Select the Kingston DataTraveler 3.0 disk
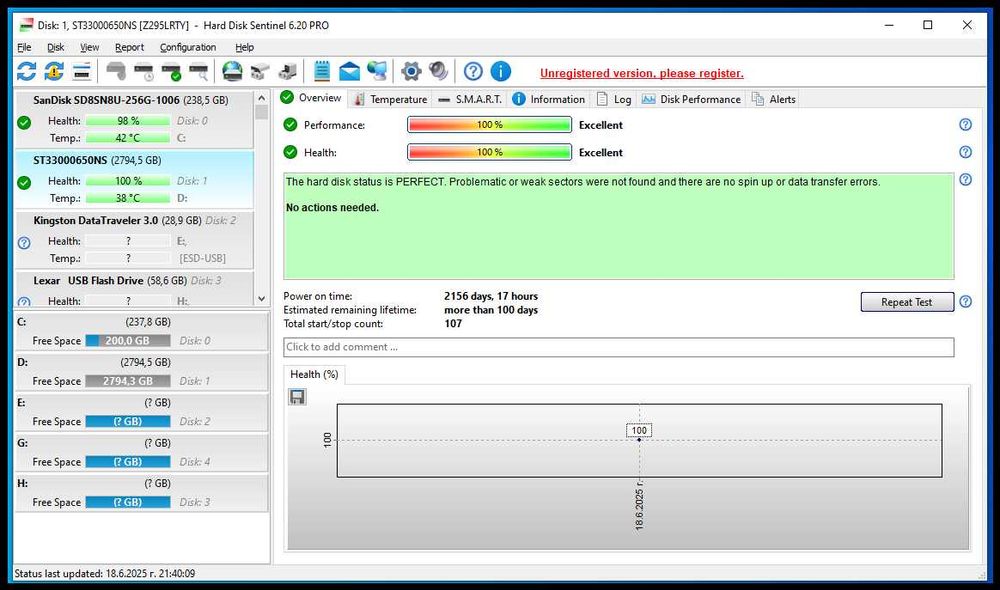 tap(134, 240)
